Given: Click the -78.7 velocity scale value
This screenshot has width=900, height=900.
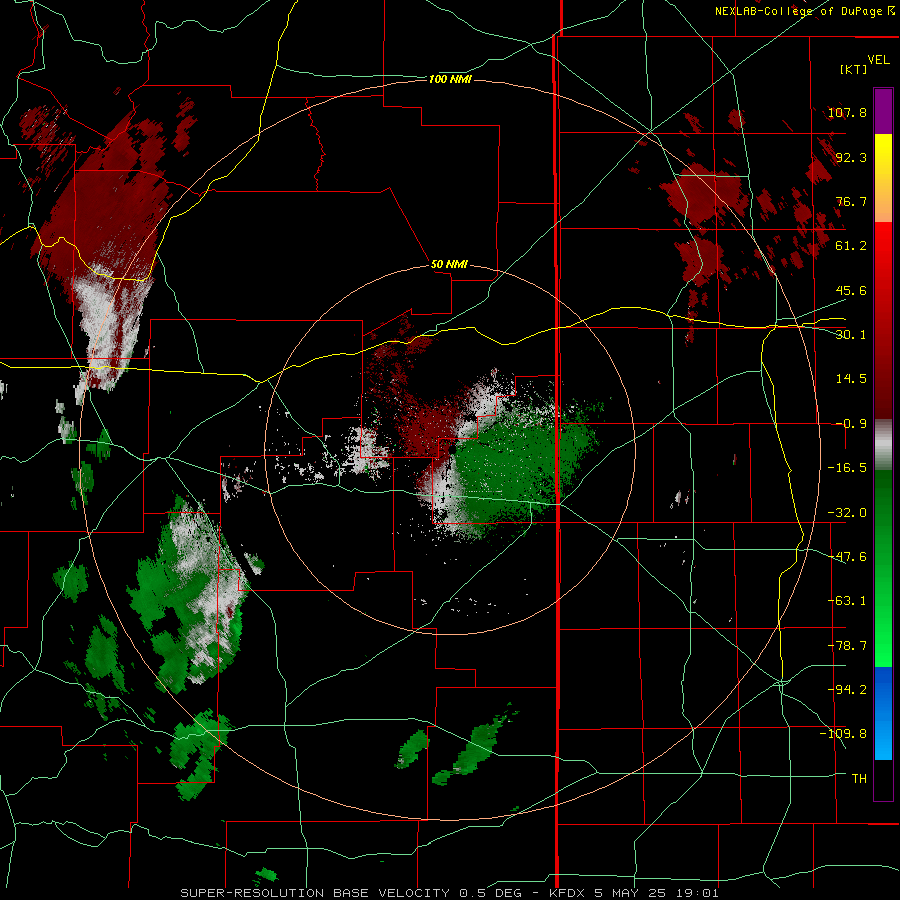Looking at the screenshot, I should (847, 646).
